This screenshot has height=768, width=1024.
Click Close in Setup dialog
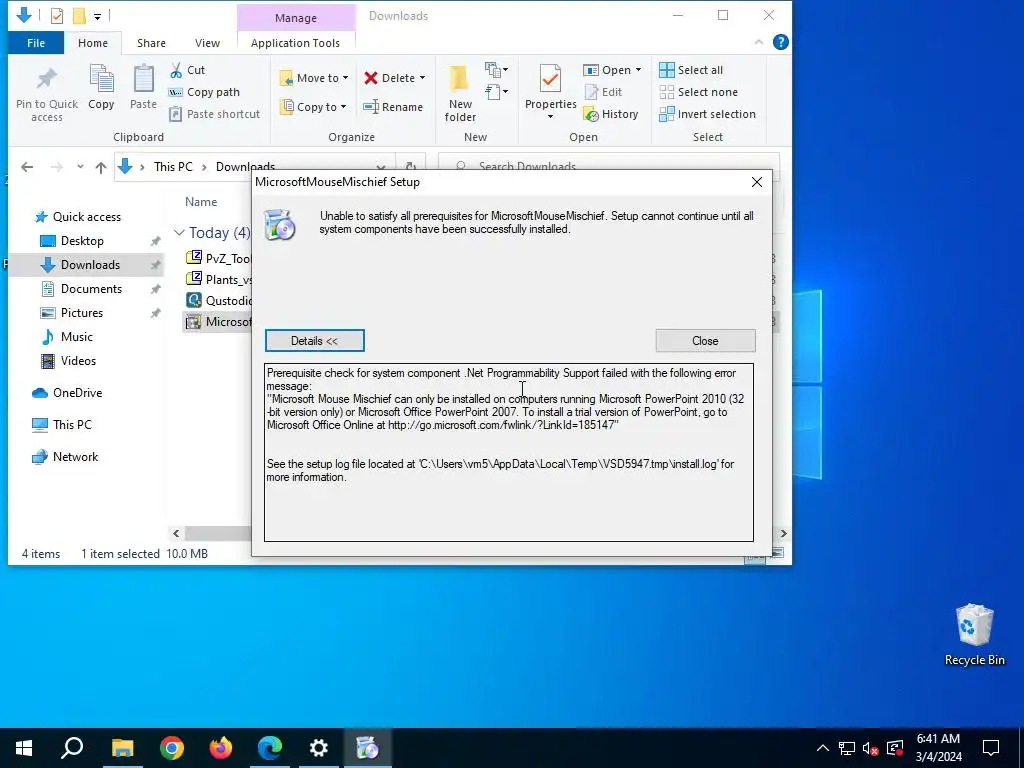[705, 341]
